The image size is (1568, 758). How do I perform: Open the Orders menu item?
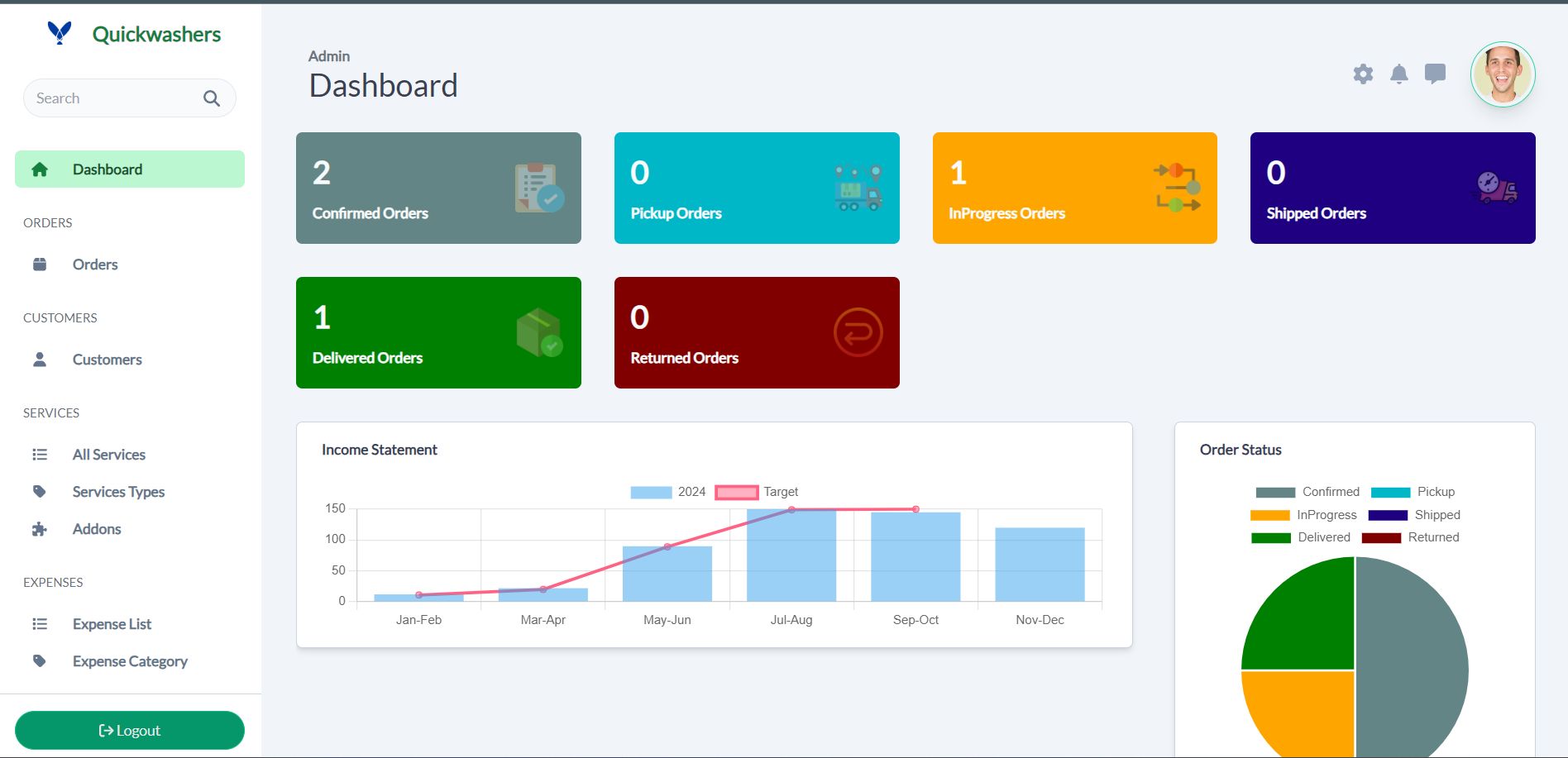[95, 265]
